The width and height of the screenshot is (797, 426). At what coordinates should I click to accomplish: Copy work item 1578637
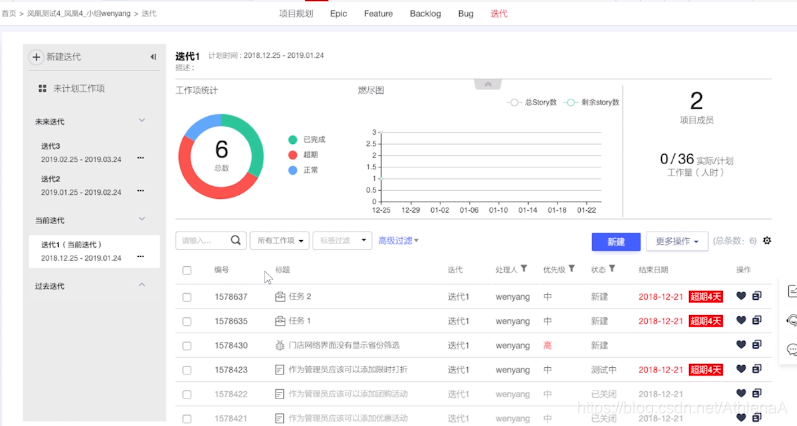pyautogui.click(x=757, y=295)
